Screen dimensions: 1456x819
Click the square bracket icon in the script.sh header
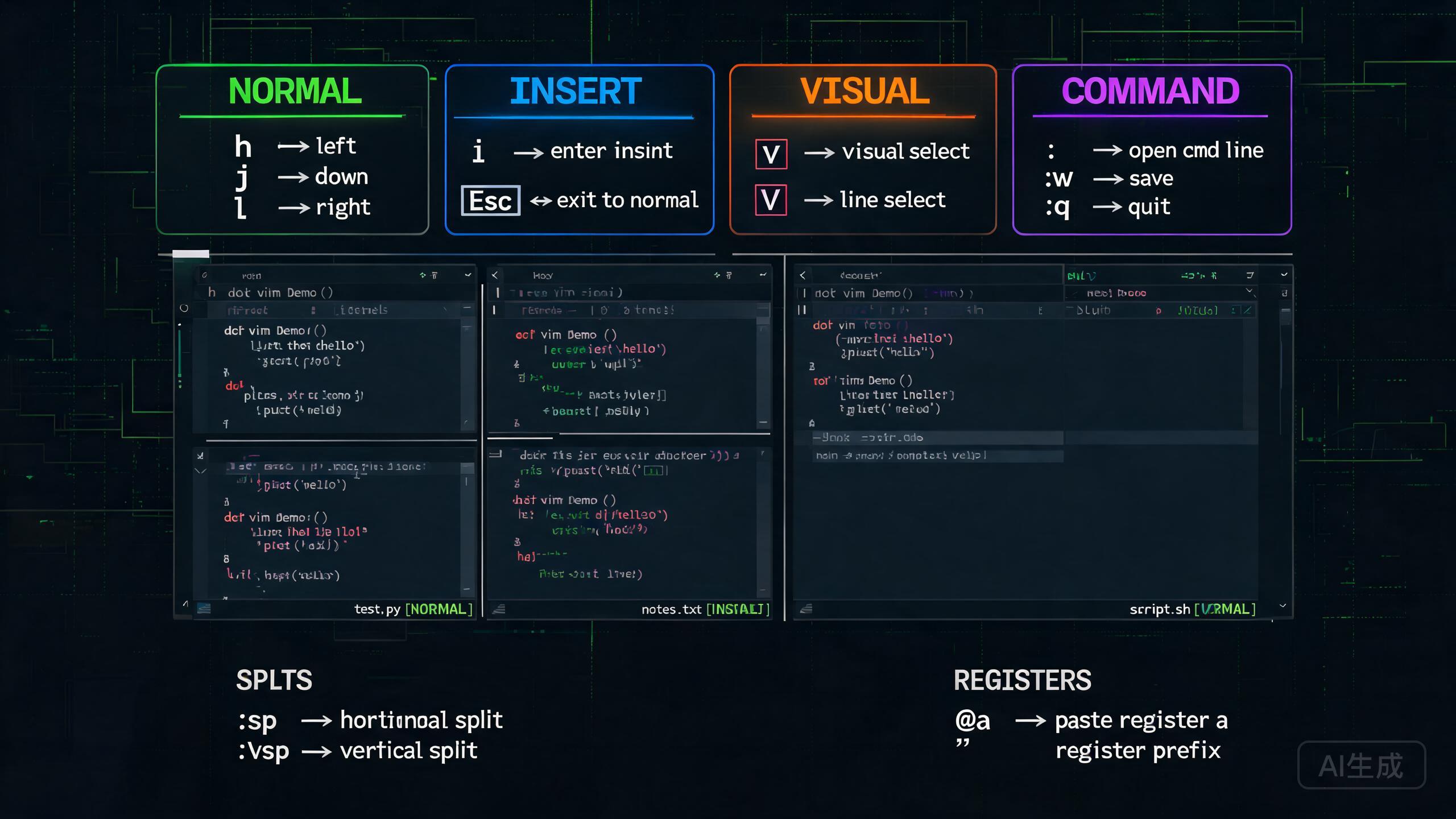(x=1250, y=275)
